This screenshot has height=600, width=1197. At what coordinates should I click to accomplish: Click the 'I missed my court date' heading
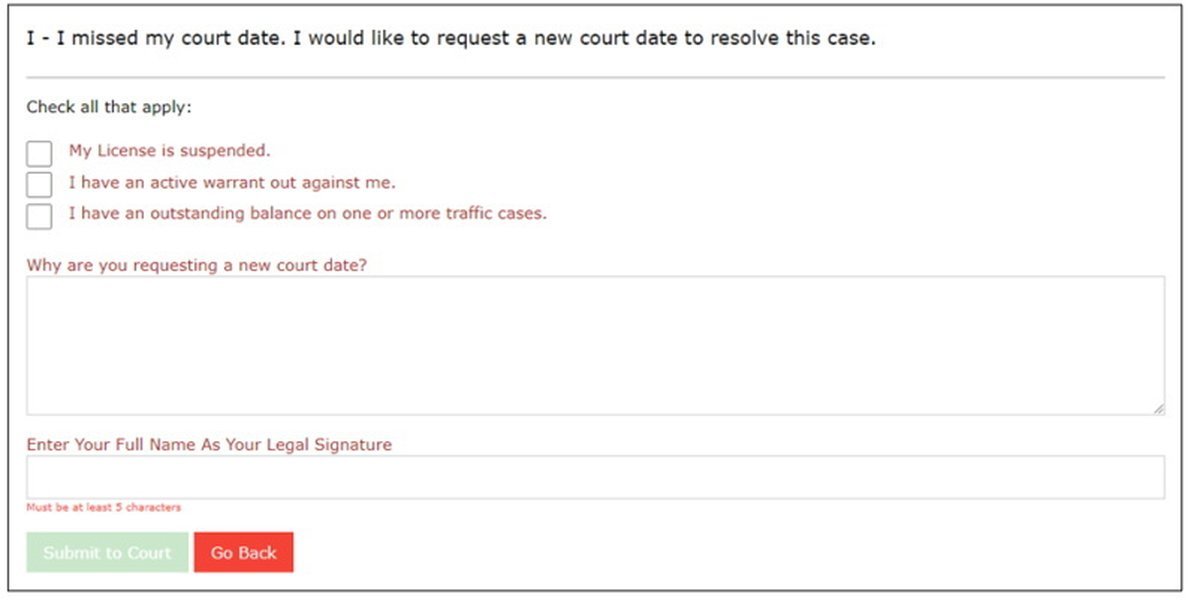pos(450,39)
